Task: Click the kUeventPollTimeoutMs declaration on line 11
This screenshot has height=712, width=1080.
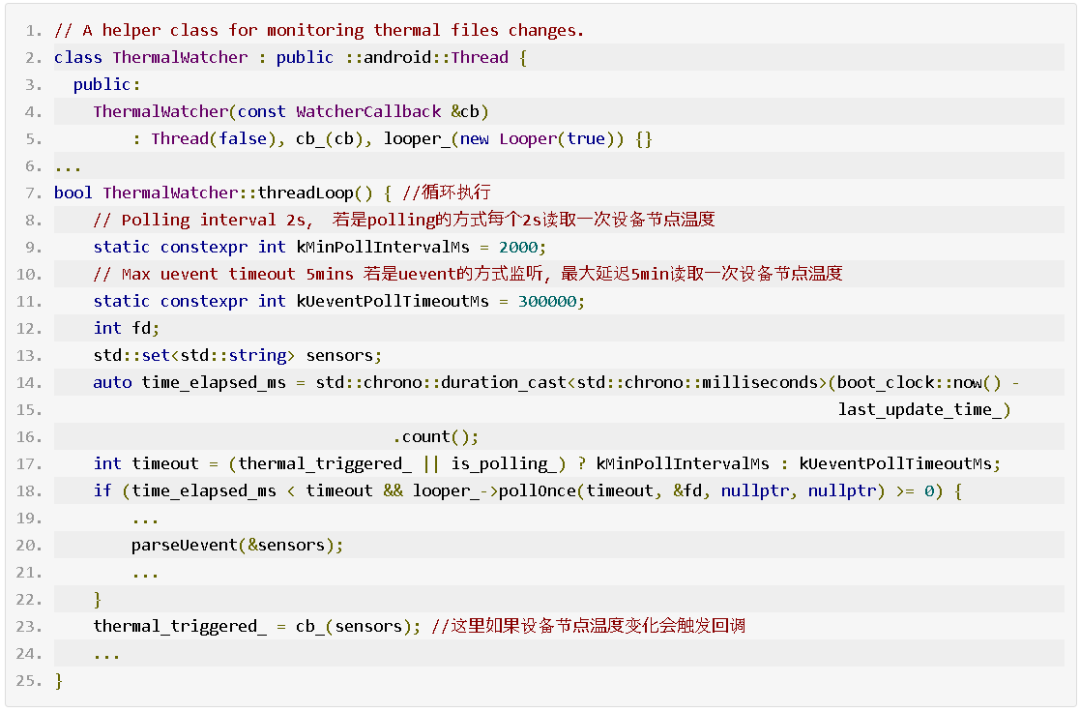Action: pyautogui.click(x=393, y=302)
